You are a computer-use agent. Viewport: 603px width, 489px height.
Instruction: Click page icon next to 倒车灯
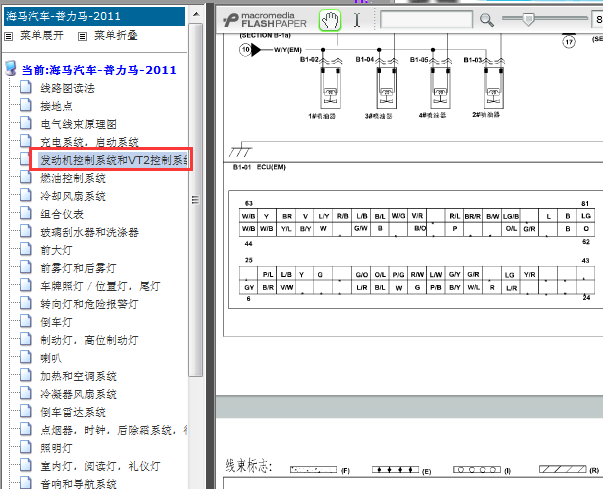coord(26,321)
